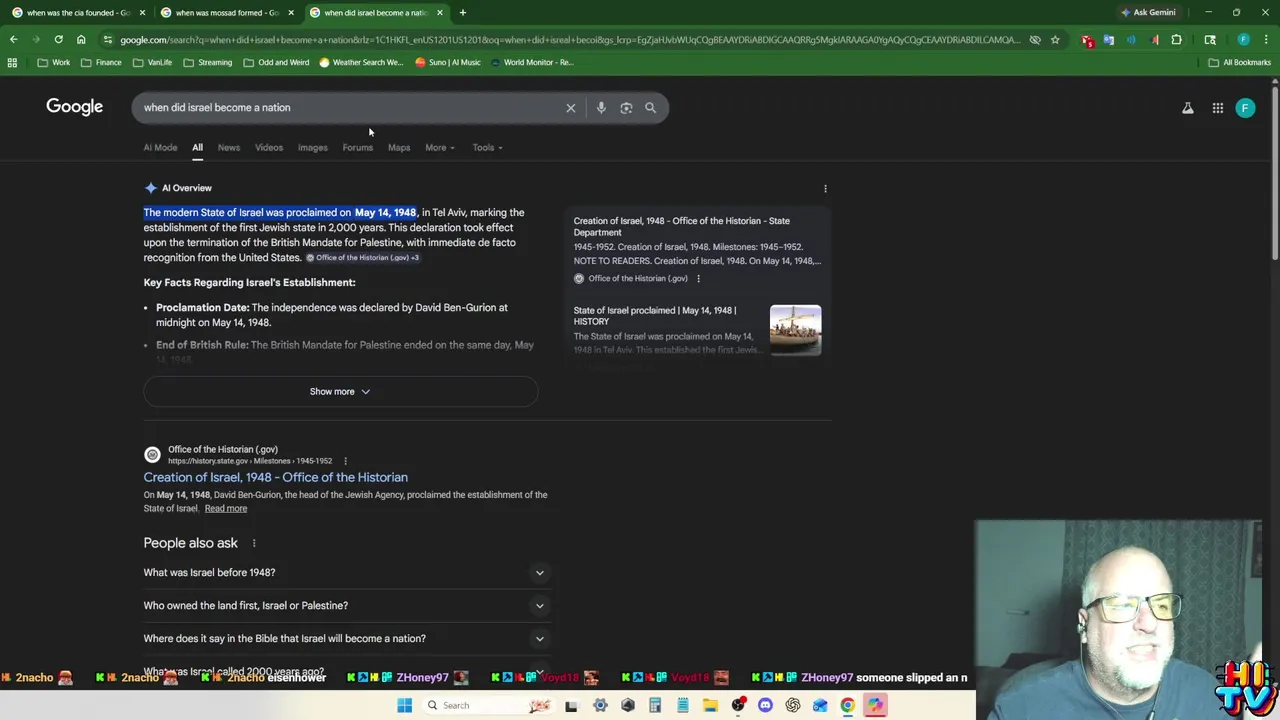Open the eye-slash third-party cookies icon
1280x720 pixels.
pos(1035,40)
